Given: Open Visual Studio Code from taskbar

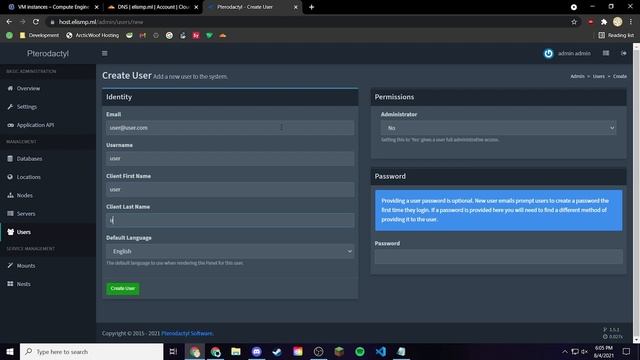Looking at the screenshot, I should click(380, 351).
